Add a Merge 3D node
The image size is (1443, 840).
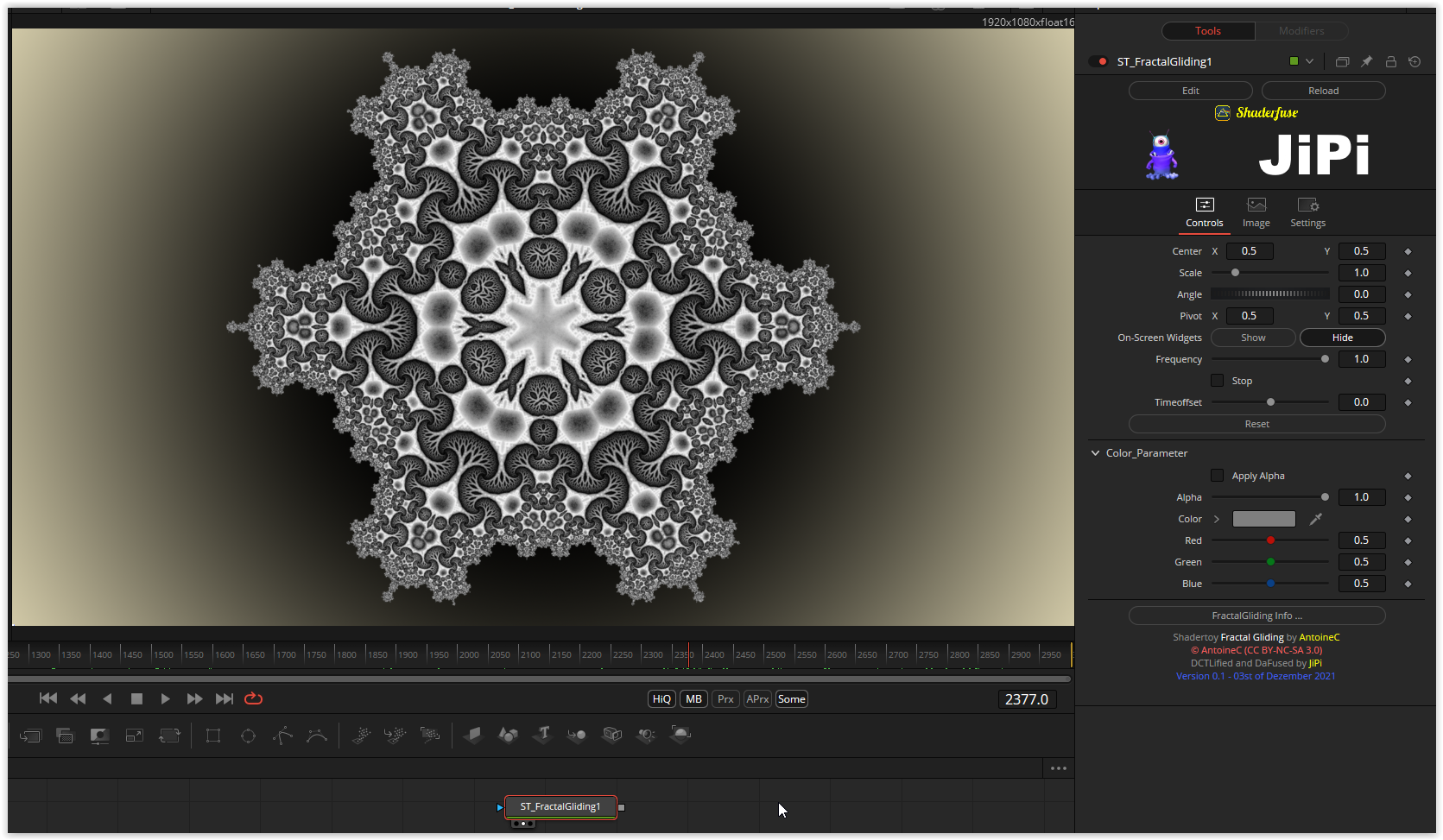tap(577, 735)
